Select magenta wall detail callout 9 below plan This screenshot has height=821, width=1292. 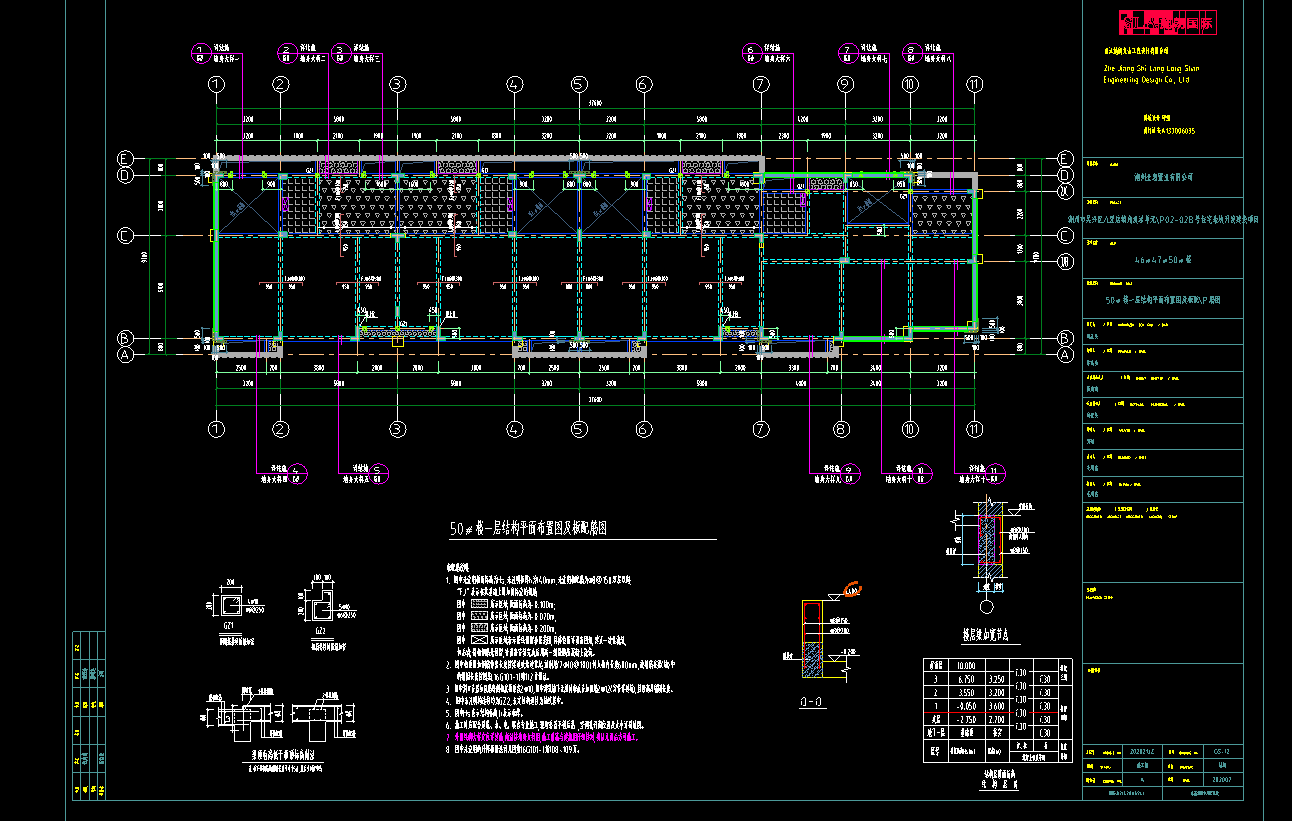(x=850, y=472)
